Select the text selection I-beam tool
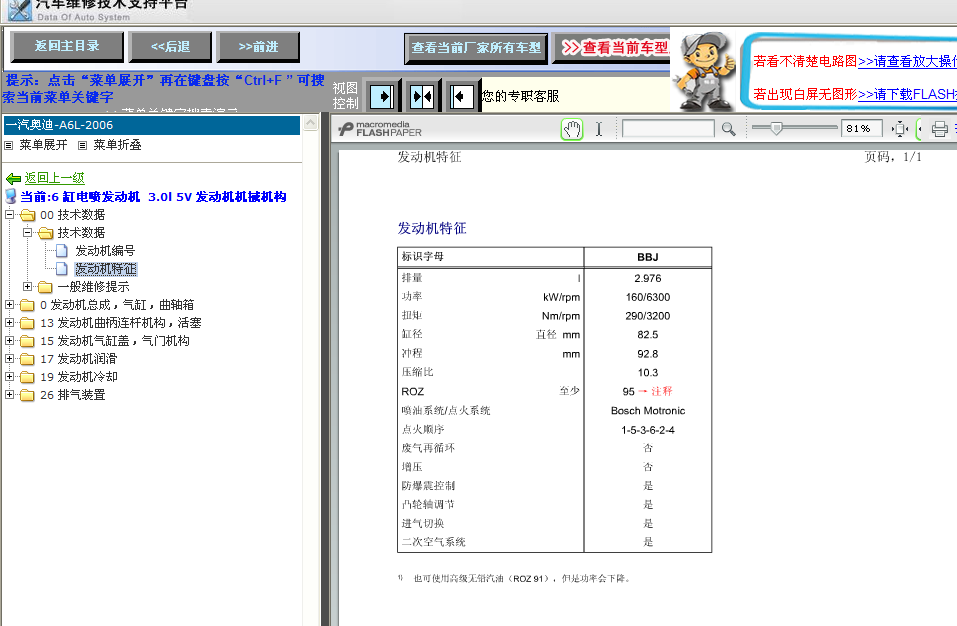This screenshot has width=957, height=626. coord(599,129)
